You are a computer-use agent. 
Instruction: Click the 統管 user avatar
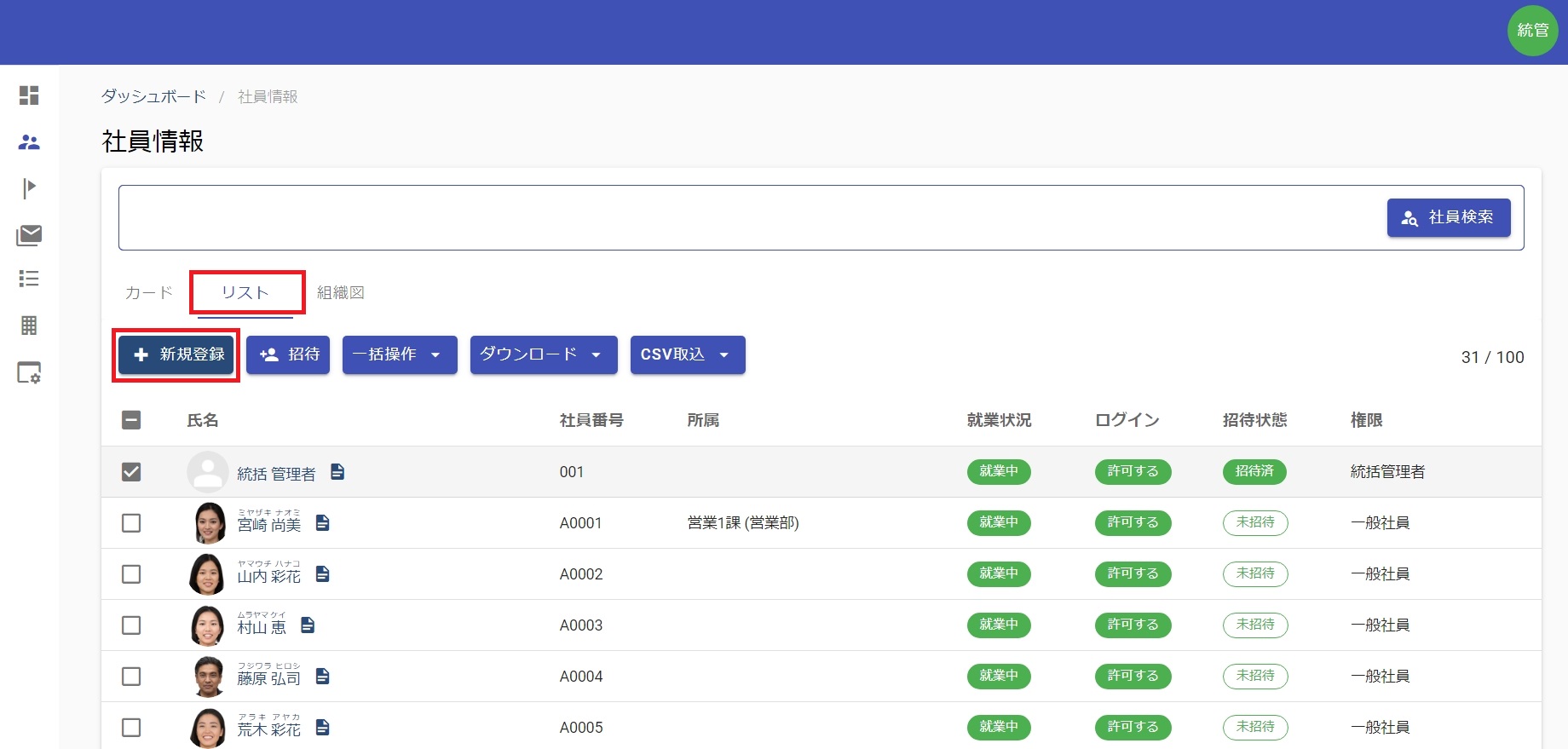1532,31
